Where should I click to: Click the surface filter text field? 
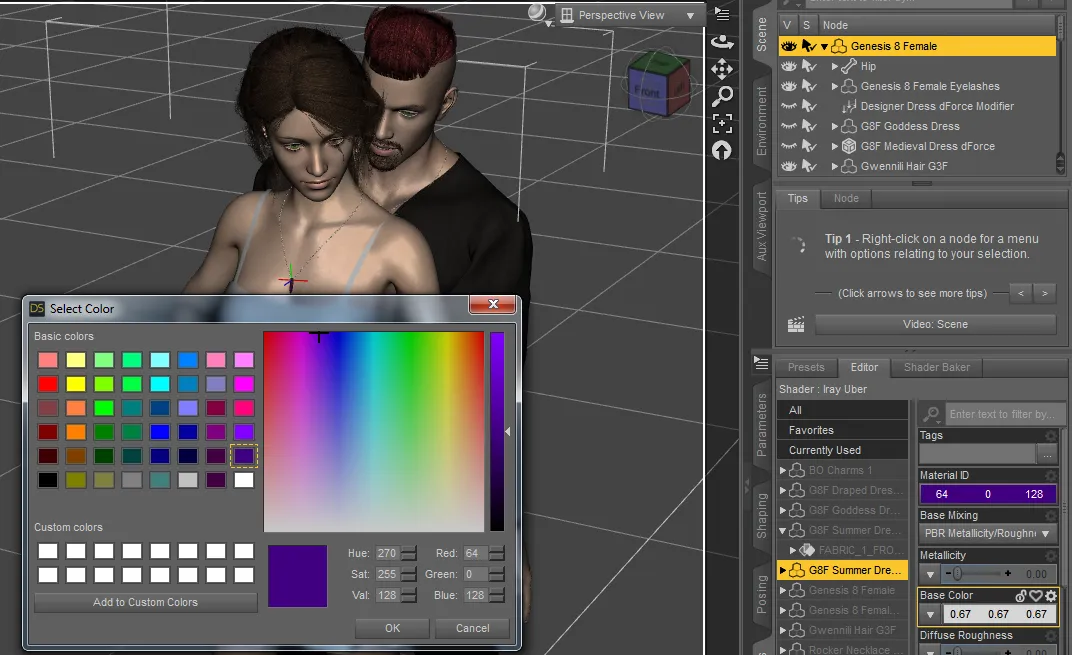coord(1001,414)
